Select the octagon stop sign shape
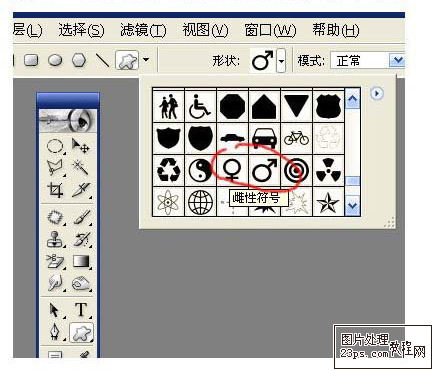Screen dimensions: 433x370 (232, 106)
